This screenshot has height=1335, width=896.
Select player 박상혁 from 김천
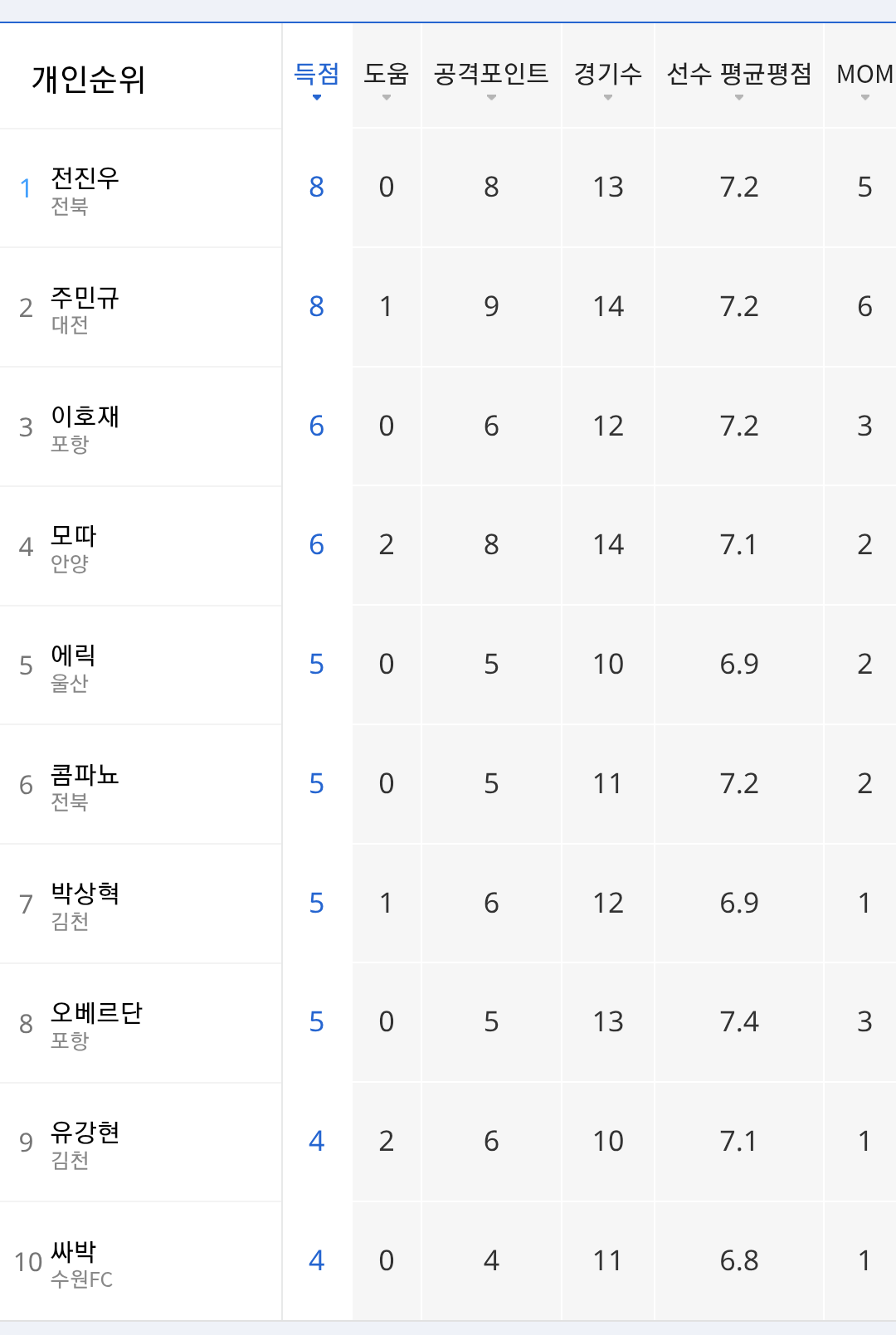(x=85, y=894)
